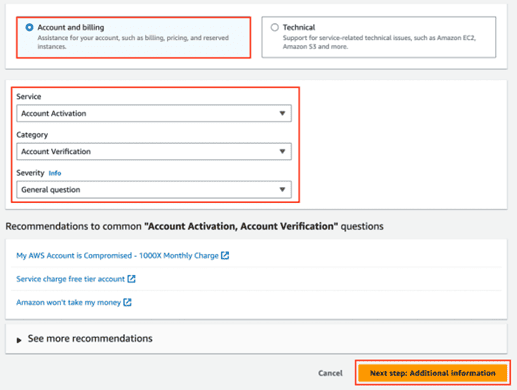Open Service charge free tier account link
This screenshot has height=390, width=517.
tap(70, 279)
